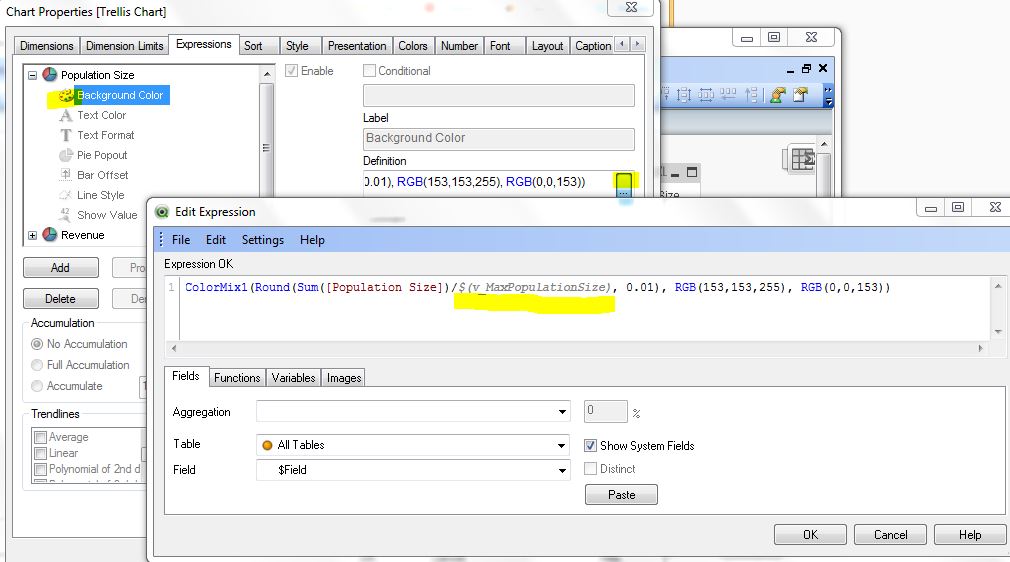Open the File menu in Edit Expression
1010x562 pixels.
pos(181,240)
